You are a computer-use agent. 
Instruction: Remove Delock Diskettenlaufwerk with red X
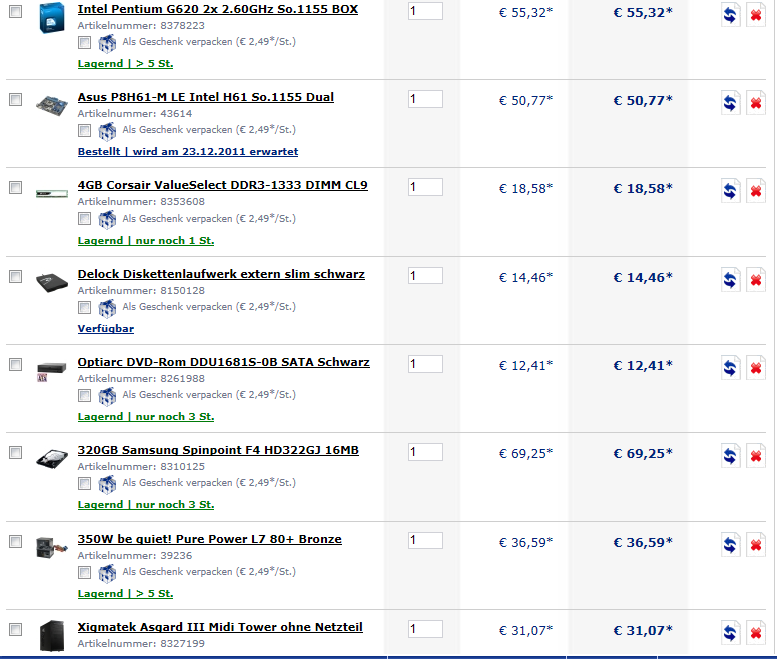pyautogui.click(x=756, y=280)
